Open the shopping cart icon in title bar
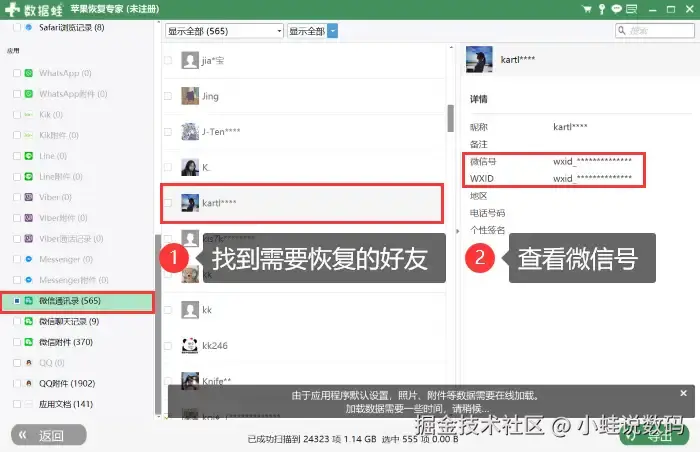Viewport: 700px width, 452px height. [587, 9]
